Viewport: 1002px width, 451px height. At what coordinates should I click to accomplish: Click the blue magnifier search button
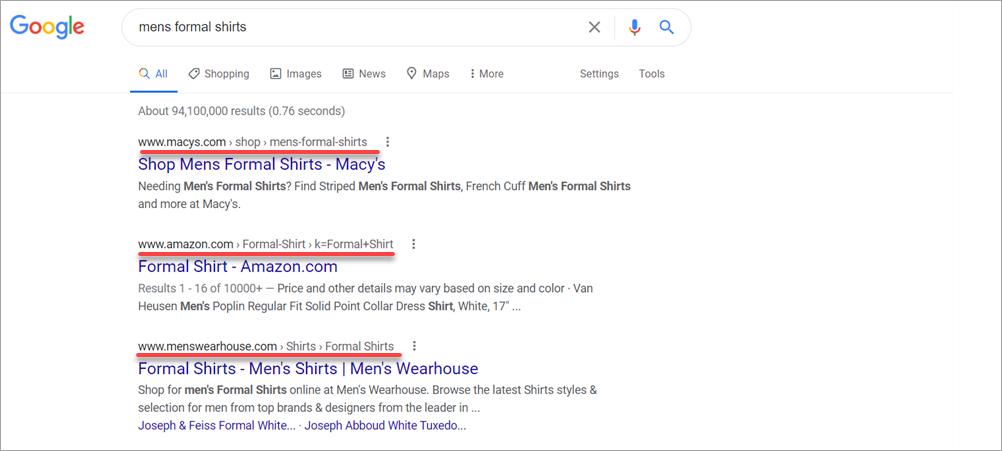click(x=667, y=27)
